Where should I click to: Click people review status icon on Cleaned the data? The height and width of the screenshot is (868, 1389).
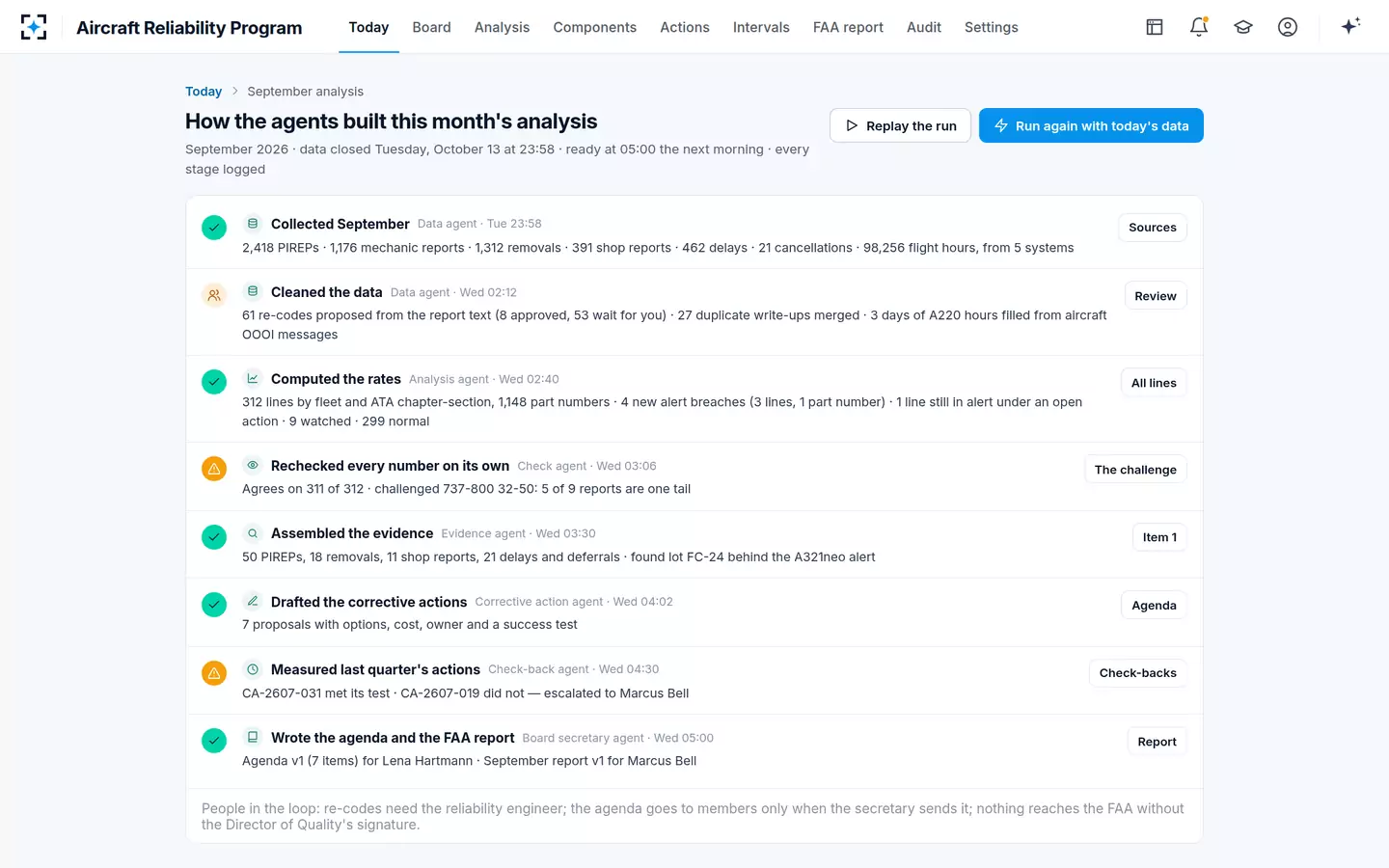(x=214, y=295)
